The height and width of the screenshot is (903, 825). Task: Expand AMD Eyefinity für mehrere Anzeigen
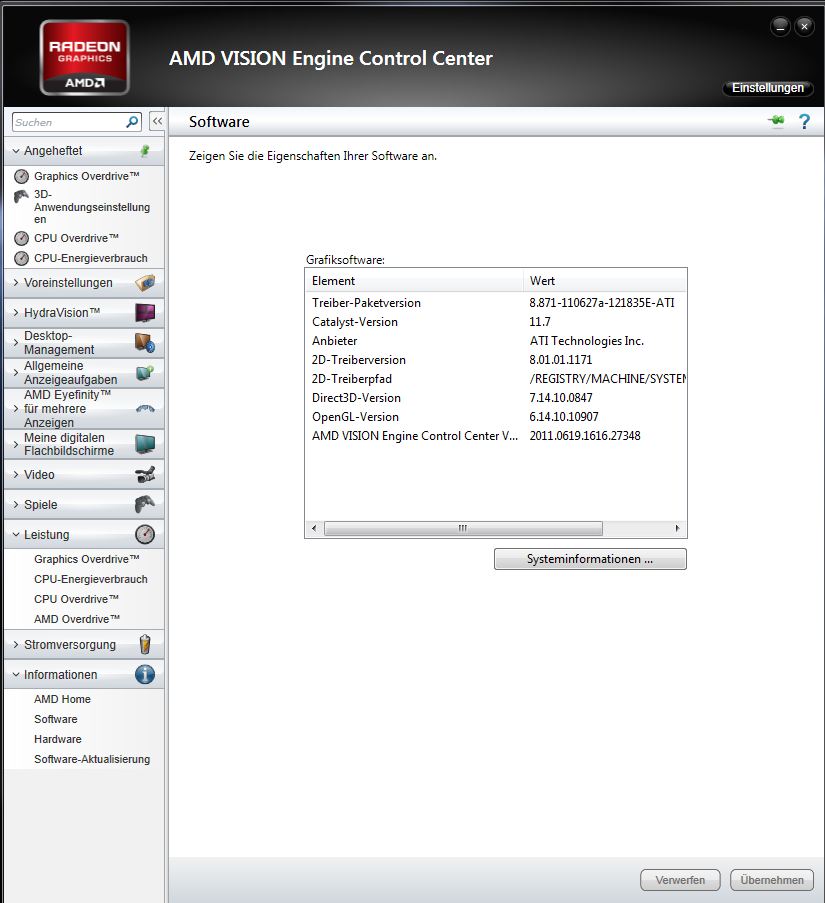click(16, 408)
